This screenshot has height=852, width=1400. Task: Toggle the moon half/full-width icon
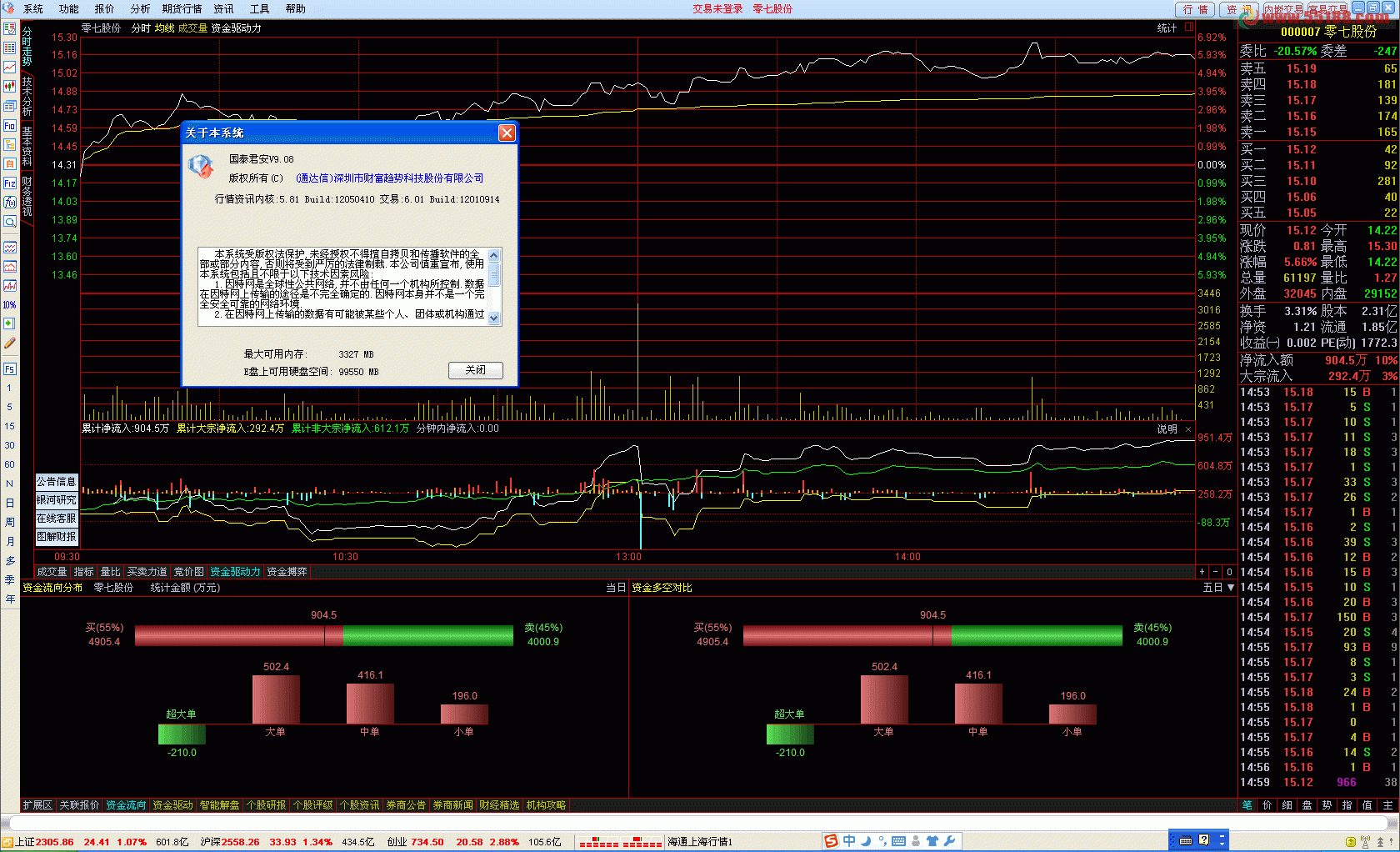(x=866, y=841)
